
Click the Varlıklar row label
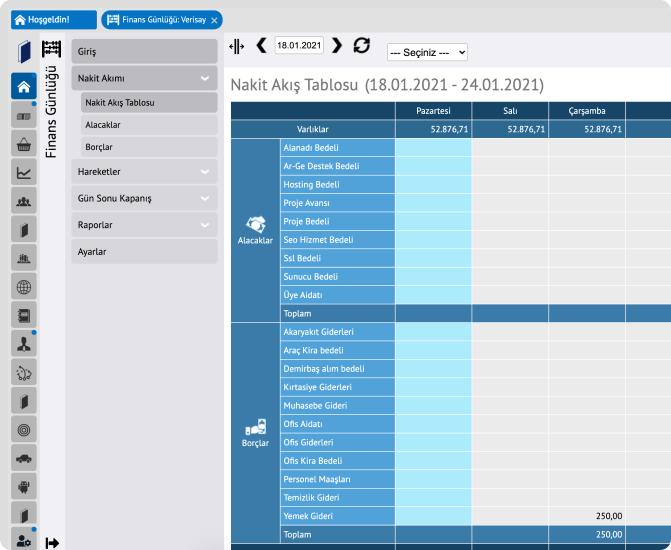(x=313, y=129)
